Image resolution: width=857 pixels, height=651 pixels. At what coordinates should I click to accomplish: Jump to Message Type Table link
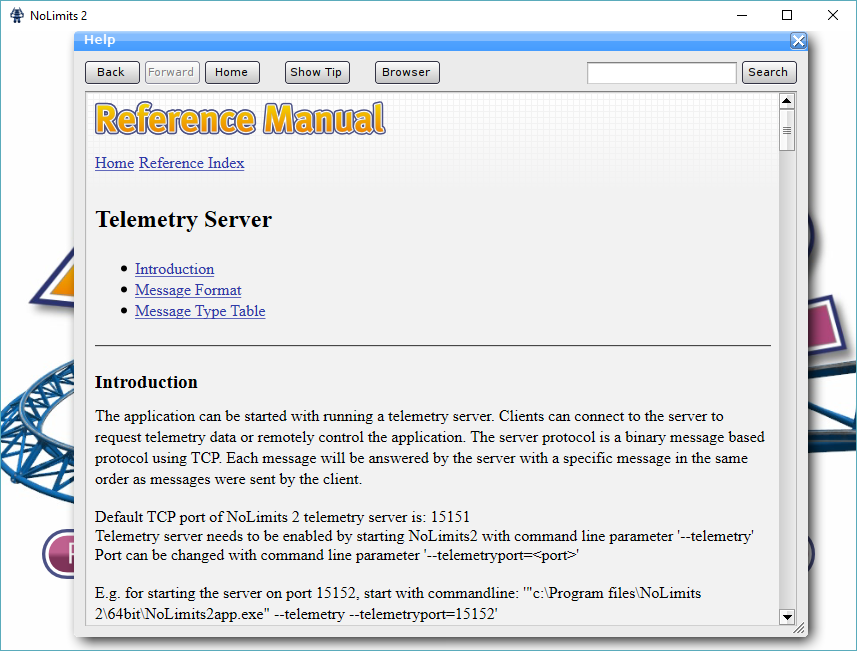point(200,311)
